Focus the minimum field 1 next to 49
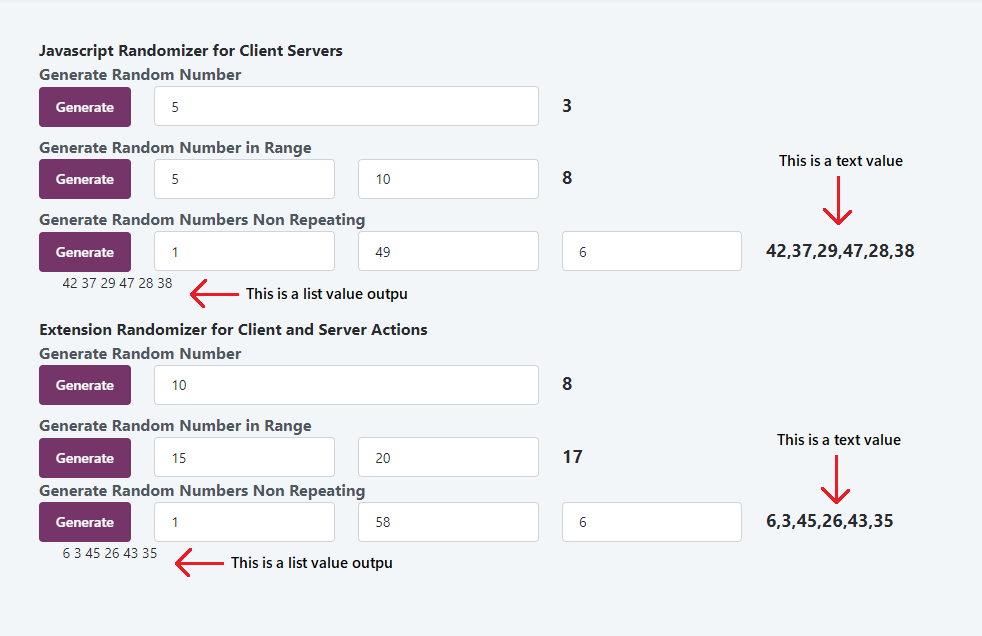This screenshot has width=982, height=636. tap(244, 252)
